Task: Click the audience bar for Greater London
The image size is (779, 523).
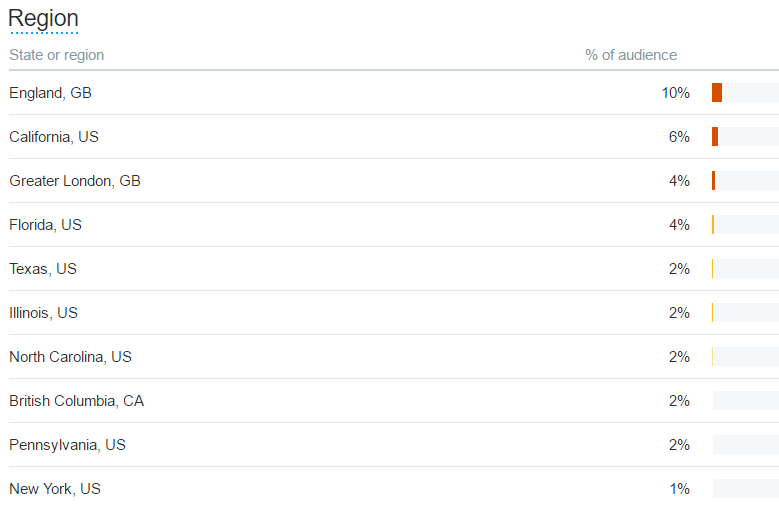Action: pos(745,181)
